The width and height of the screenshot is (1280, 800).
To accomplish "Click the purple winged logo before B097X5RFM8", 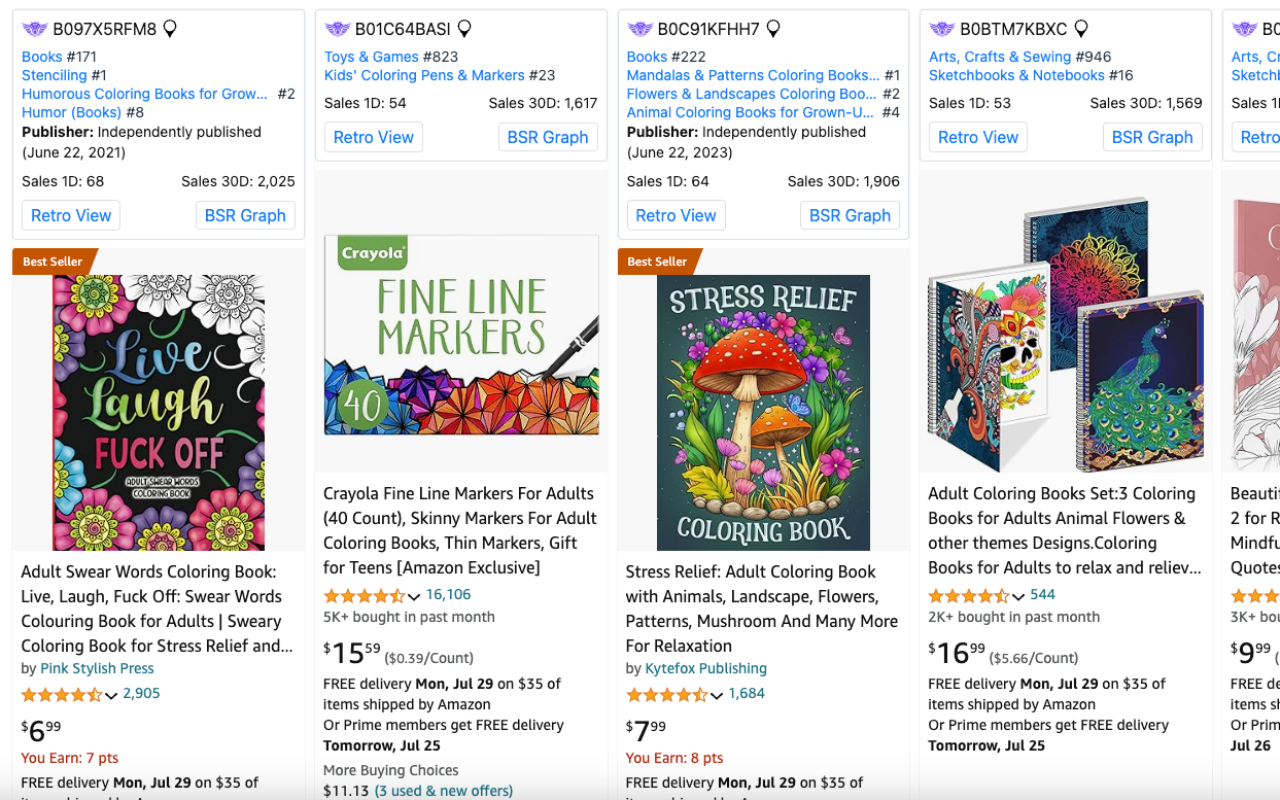I will pyautogui.click(x=35, y=29).
